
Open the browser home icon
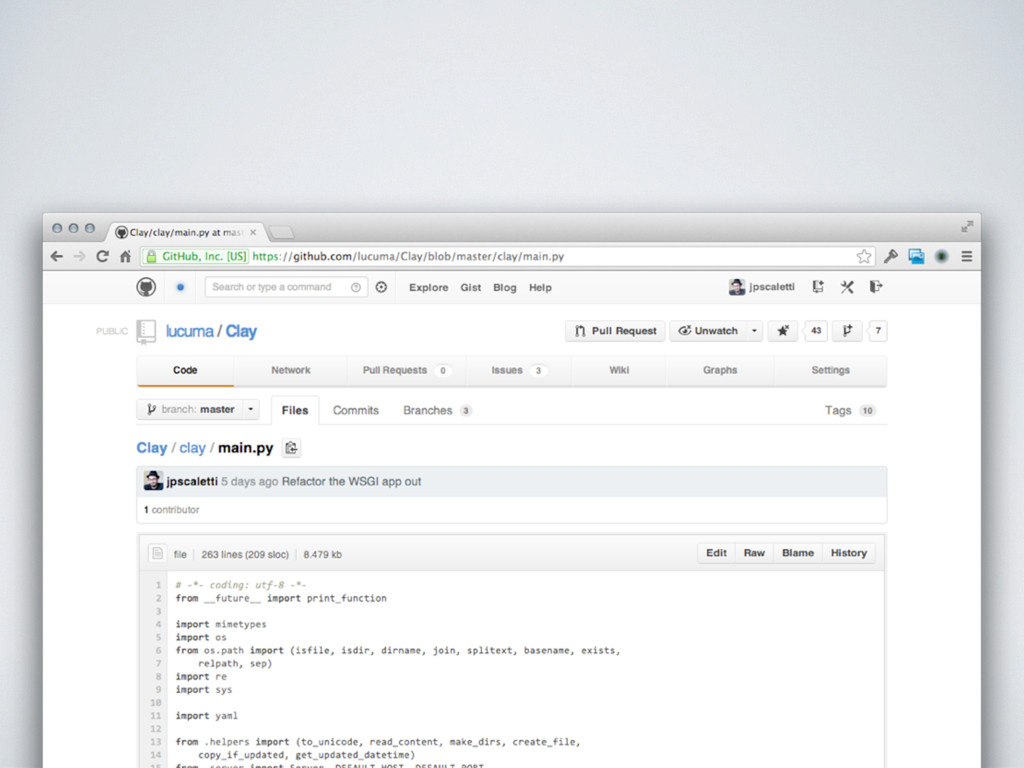(x=125, y=257)
